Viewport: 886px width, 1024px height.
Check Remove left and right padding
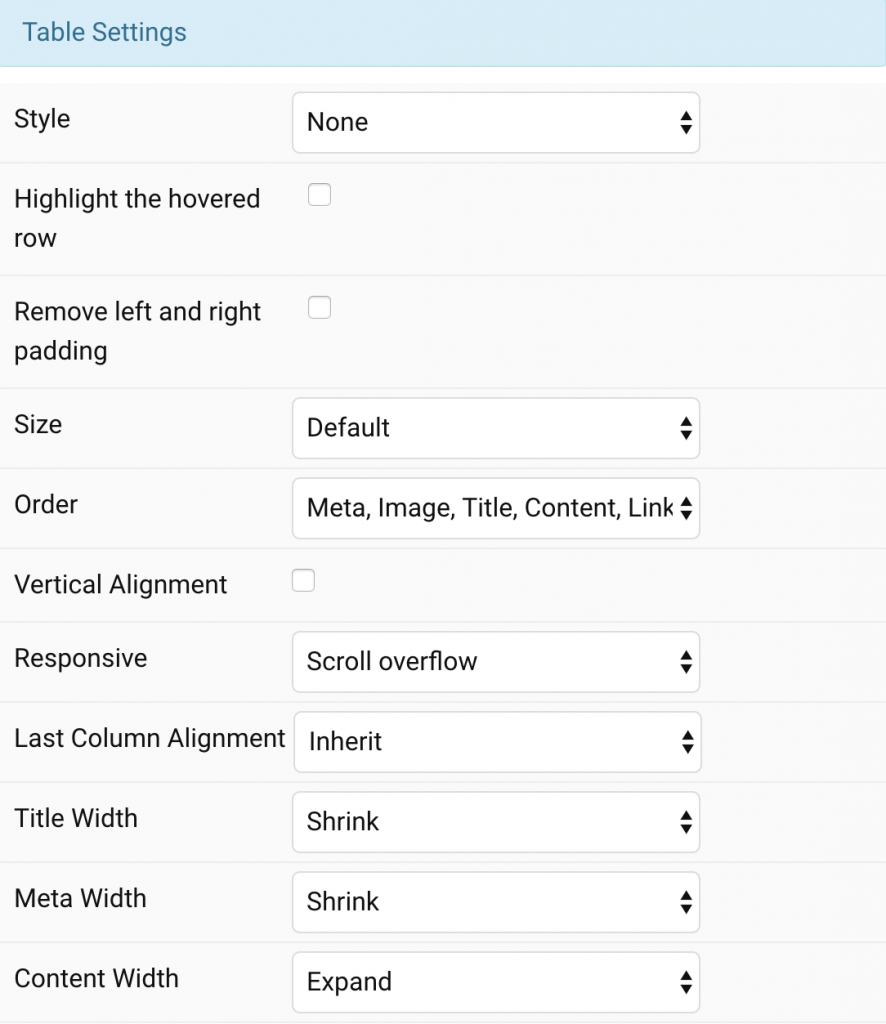(319, 307)
